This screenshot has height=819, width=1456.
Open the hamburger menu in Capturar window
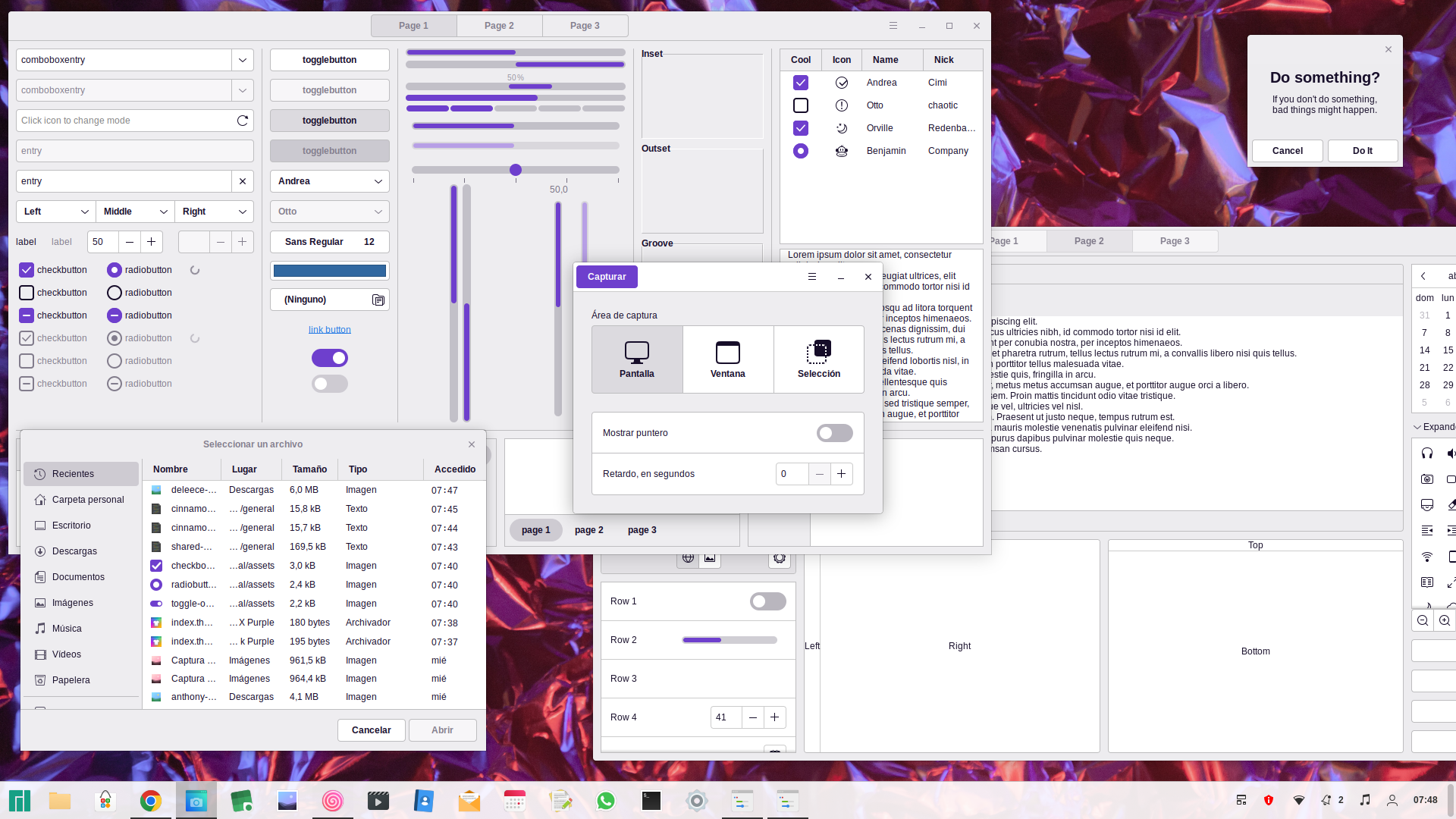(812, 277)
